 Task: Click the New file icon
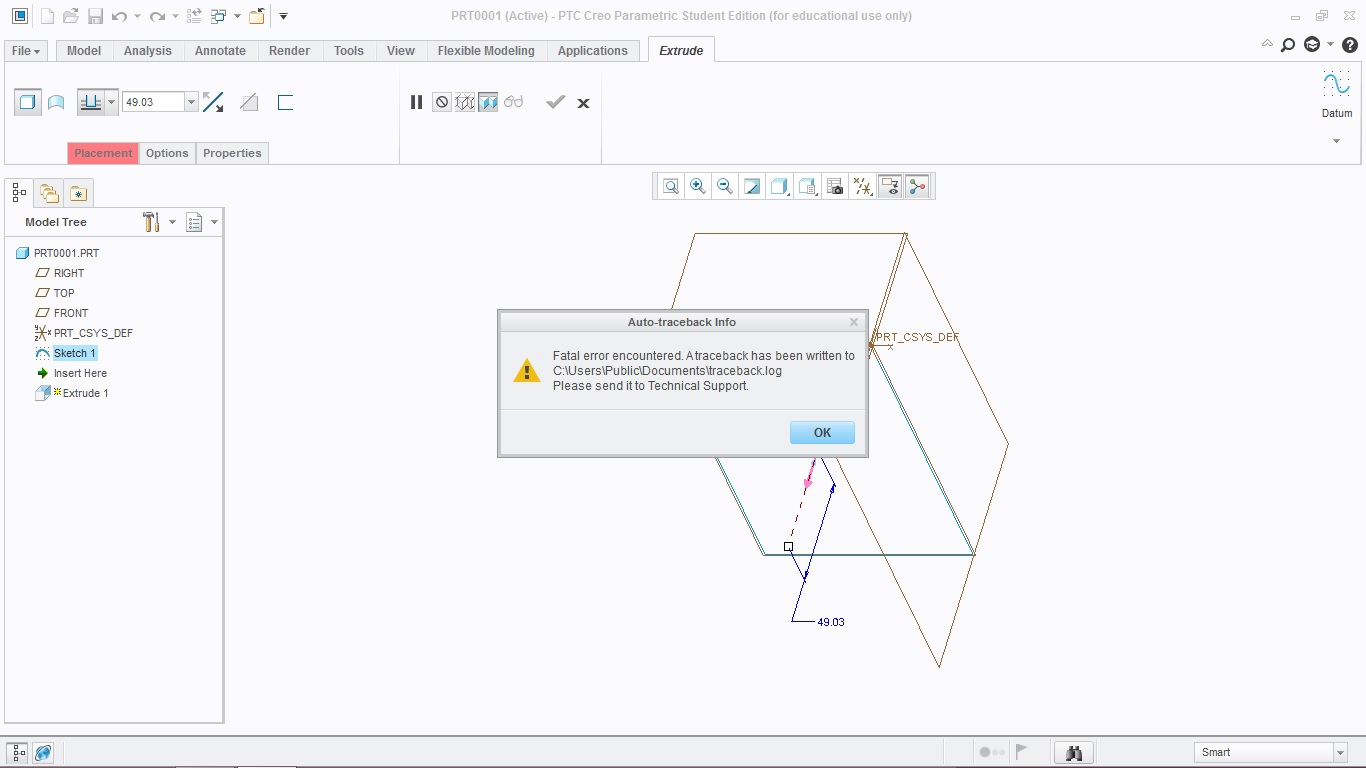point(47,16)
